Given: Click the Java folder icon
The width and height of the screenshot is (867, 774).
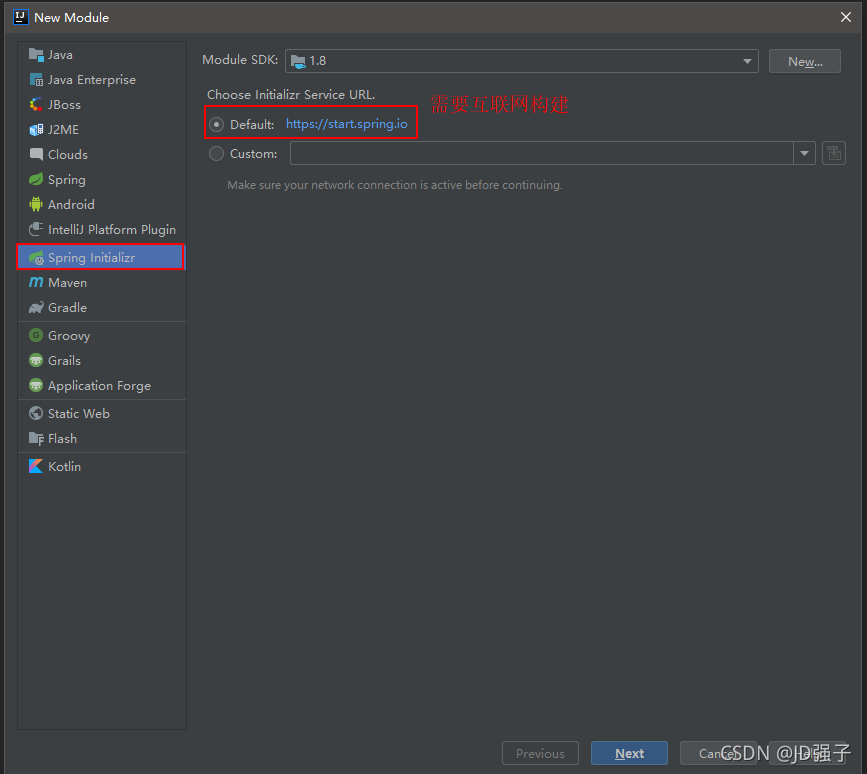Looking at the screenshot, I should pos(36,55).
